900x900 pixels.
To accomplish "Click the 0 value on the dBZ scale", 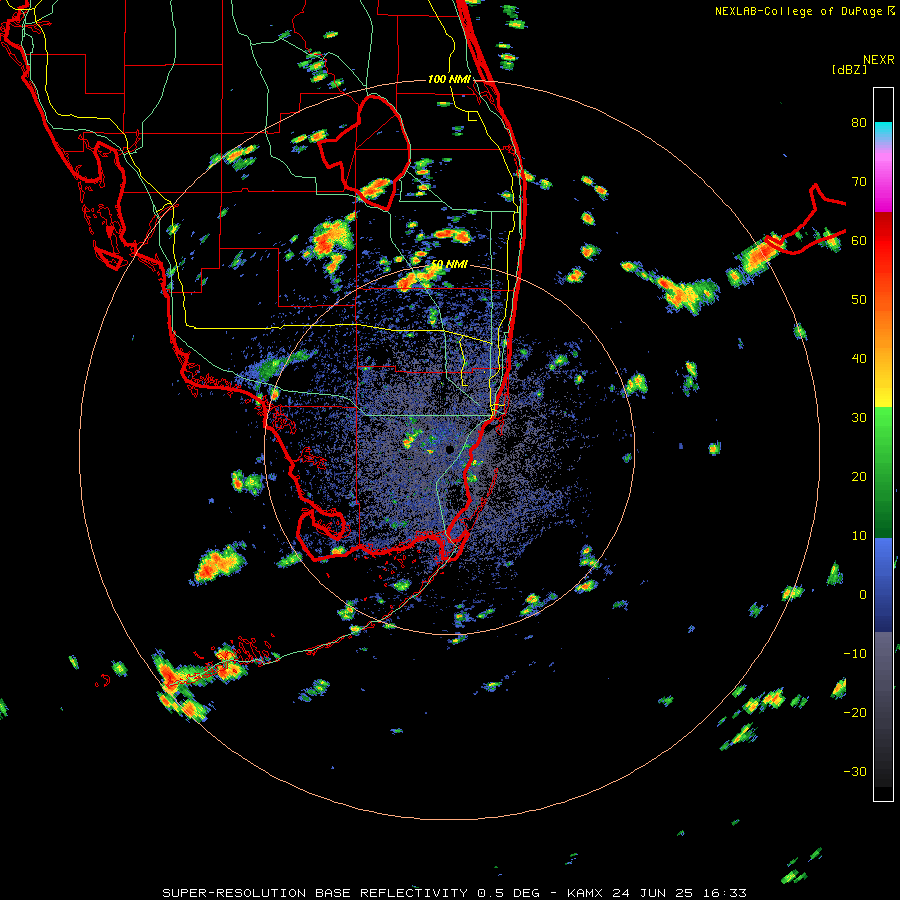I will coord(863,595).
